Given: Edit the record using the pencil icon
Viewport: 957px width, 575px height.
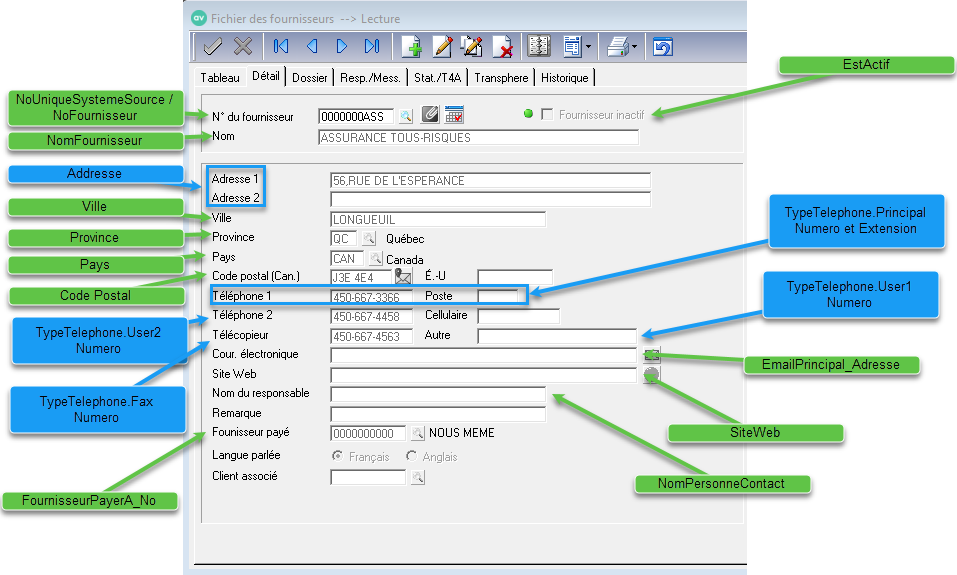Looking at the screenshot, I should click(442, 46).
